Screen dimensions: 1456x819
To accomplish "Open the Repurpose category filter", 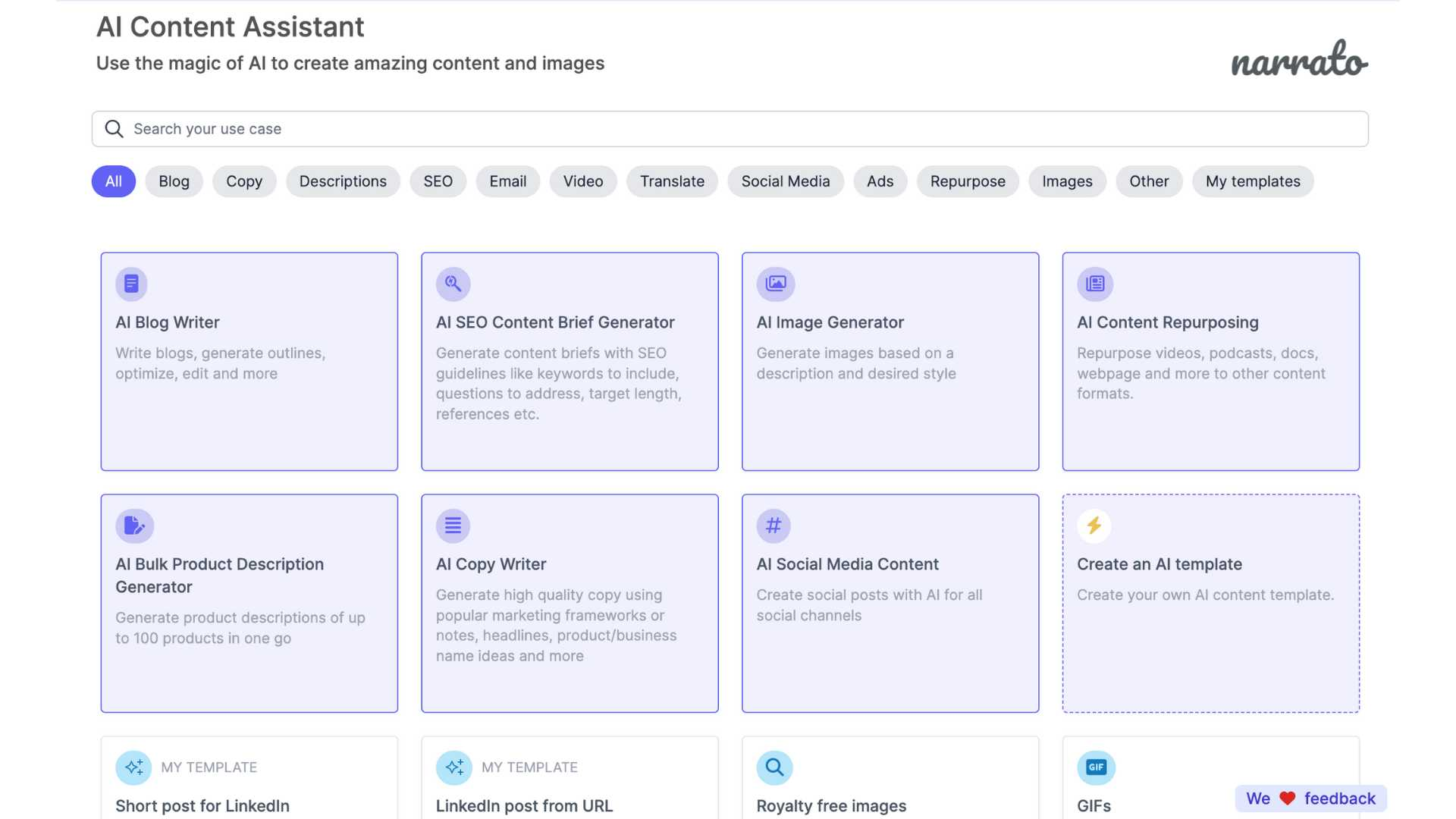I will pyautogui.click(x=967, y=181).
